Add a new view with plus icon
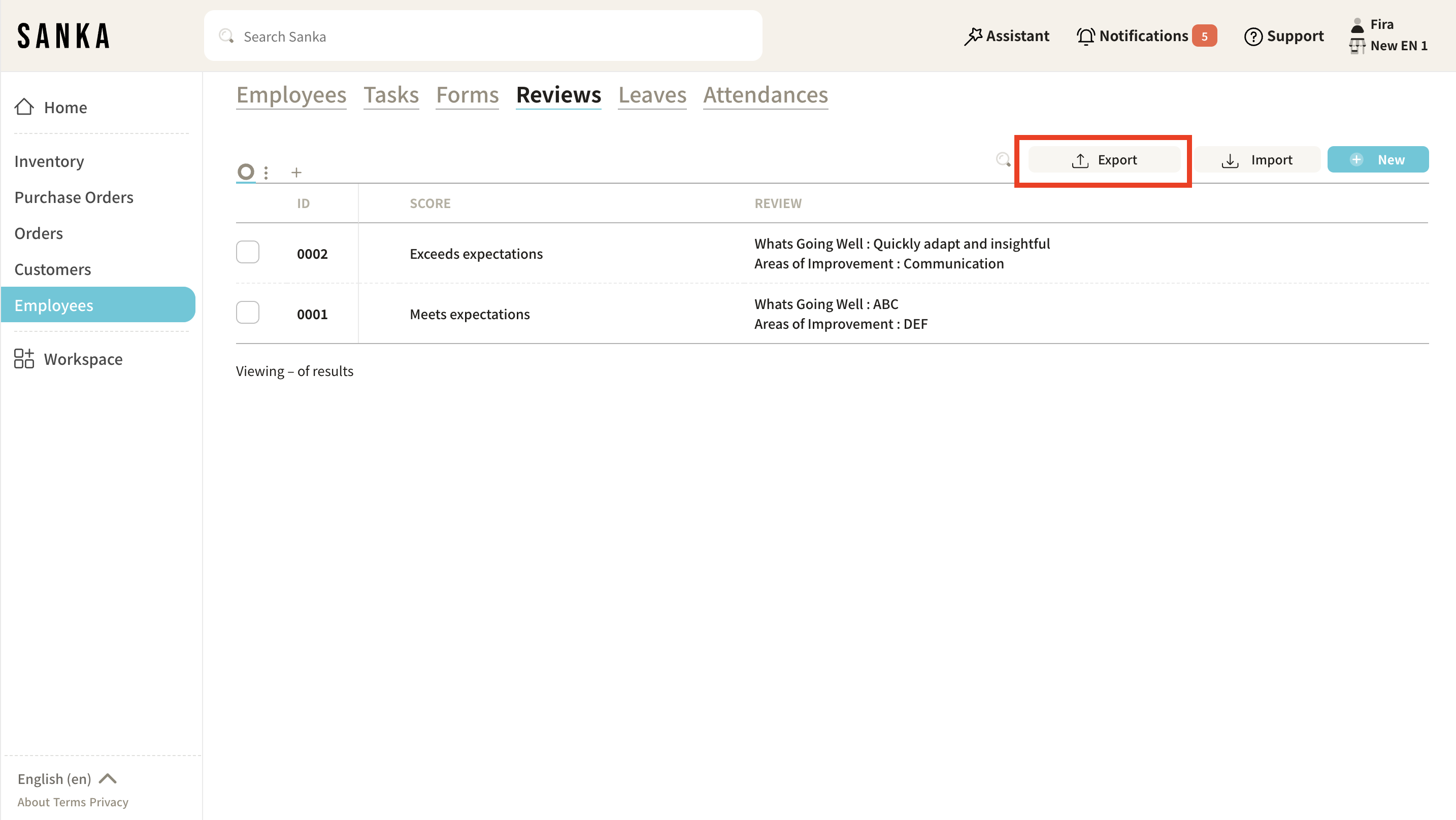 coord(296,173)
